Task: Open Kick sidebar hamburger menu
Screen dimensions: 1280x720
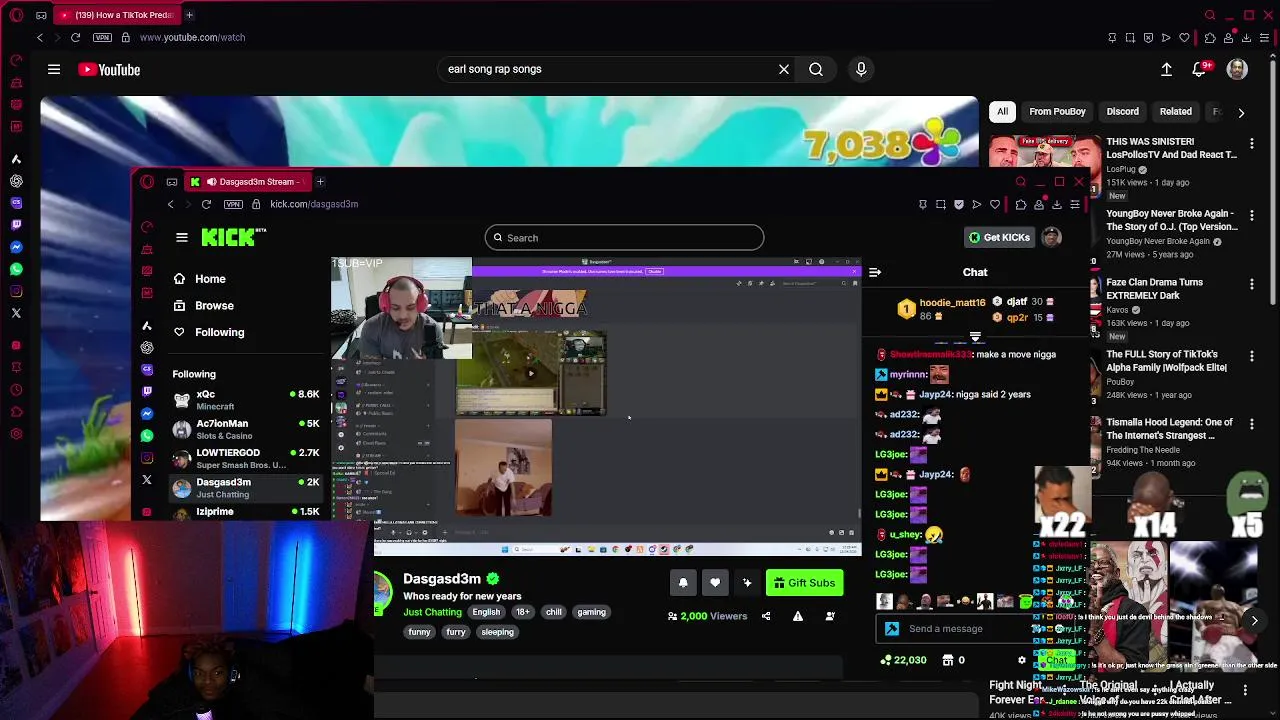Action: click(x=182, y=237)
